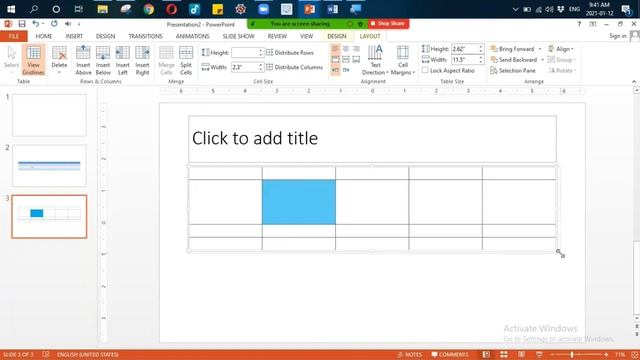
Task: Undo the last action
Action: [36, 24]
